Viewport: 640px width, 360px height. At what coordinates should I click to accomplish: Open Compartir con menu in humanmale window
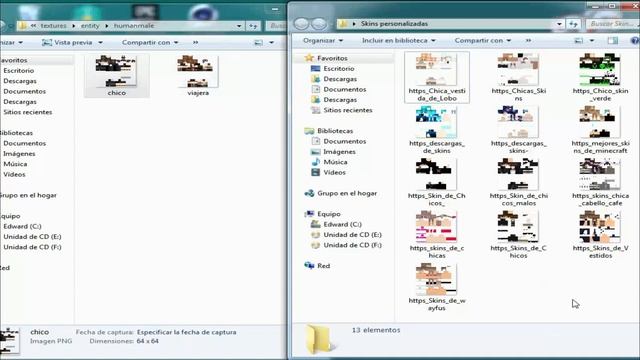tap(149, 42)
